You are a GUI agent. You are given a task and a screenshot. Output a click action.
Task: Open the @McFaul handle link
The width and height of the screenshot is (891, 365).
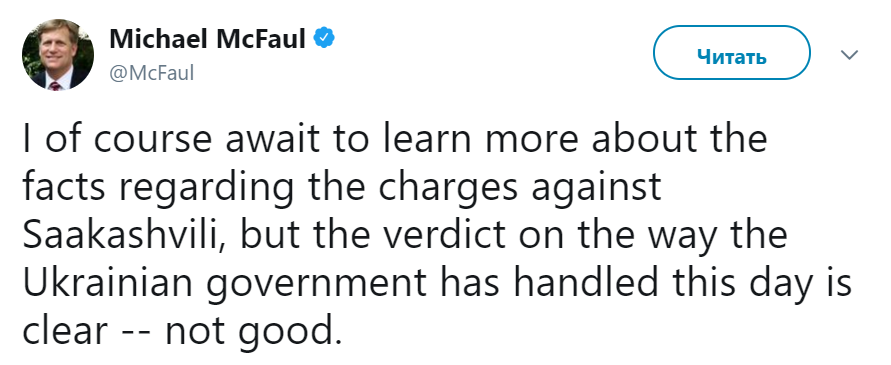click(151, 73)
